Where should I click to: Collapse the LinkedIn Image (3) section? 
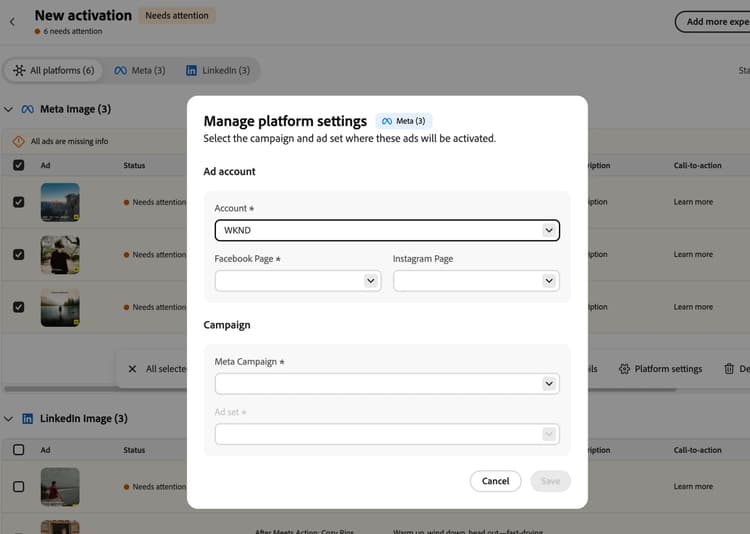(x=8, y=419)
